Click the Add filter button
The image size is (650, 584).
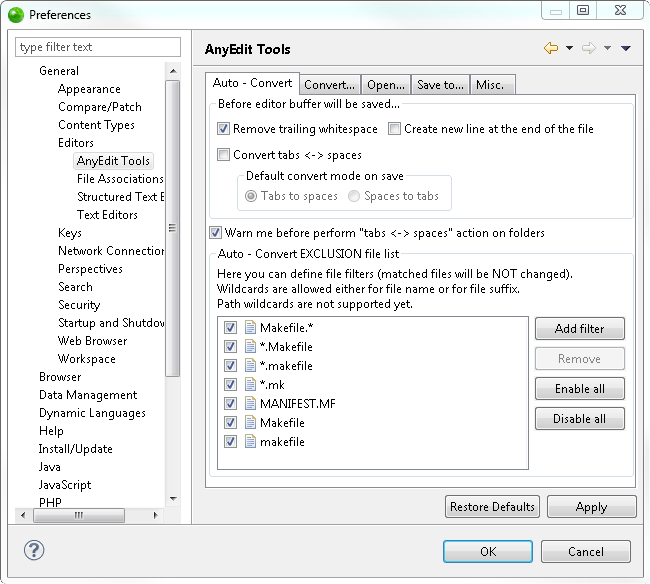pos(580,329)
